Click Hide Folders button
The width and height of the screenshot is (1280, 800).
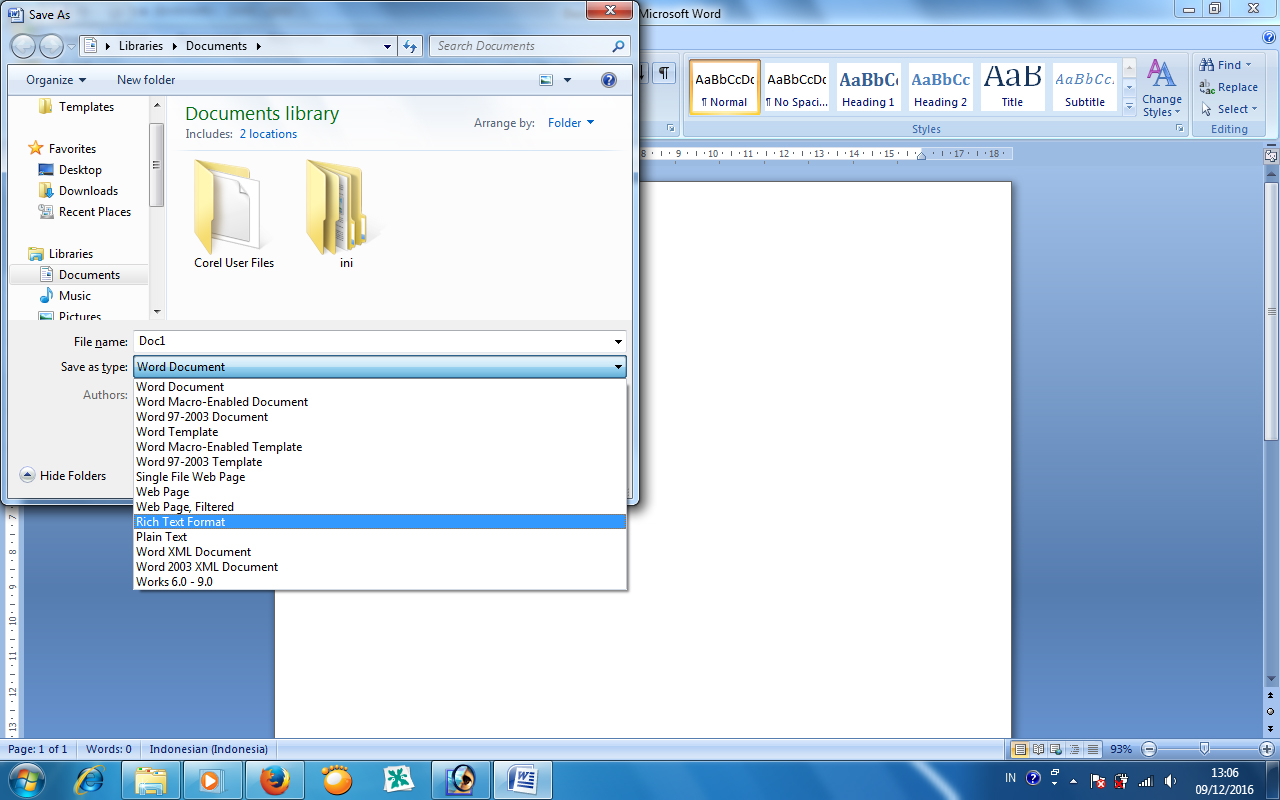[63, 476]
